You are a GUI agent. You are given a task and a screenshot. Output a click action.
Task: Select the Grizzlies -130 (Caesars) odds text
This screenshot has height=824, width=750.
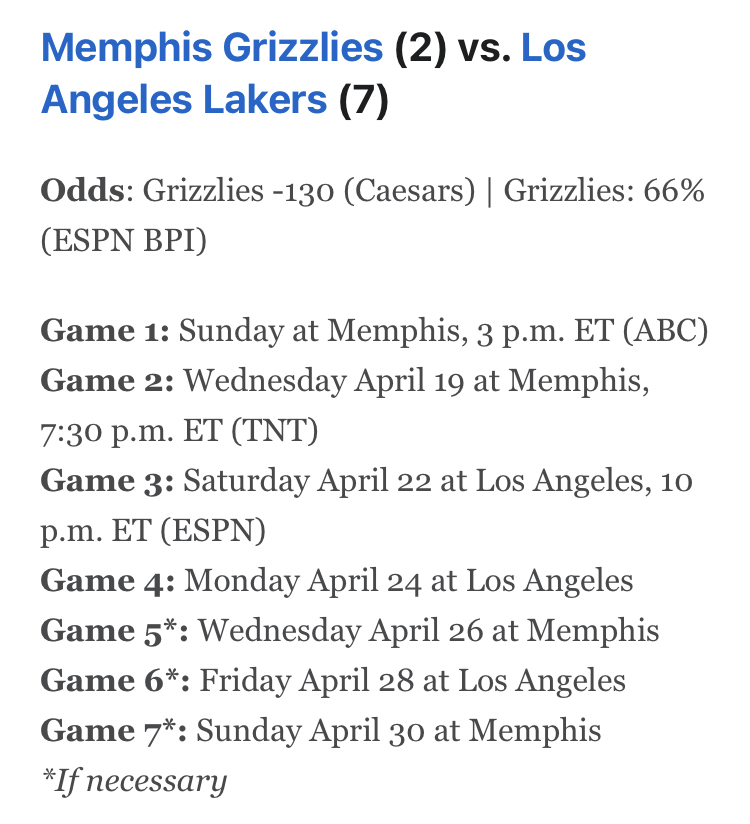pyautogui.click(x=309, y=191)
